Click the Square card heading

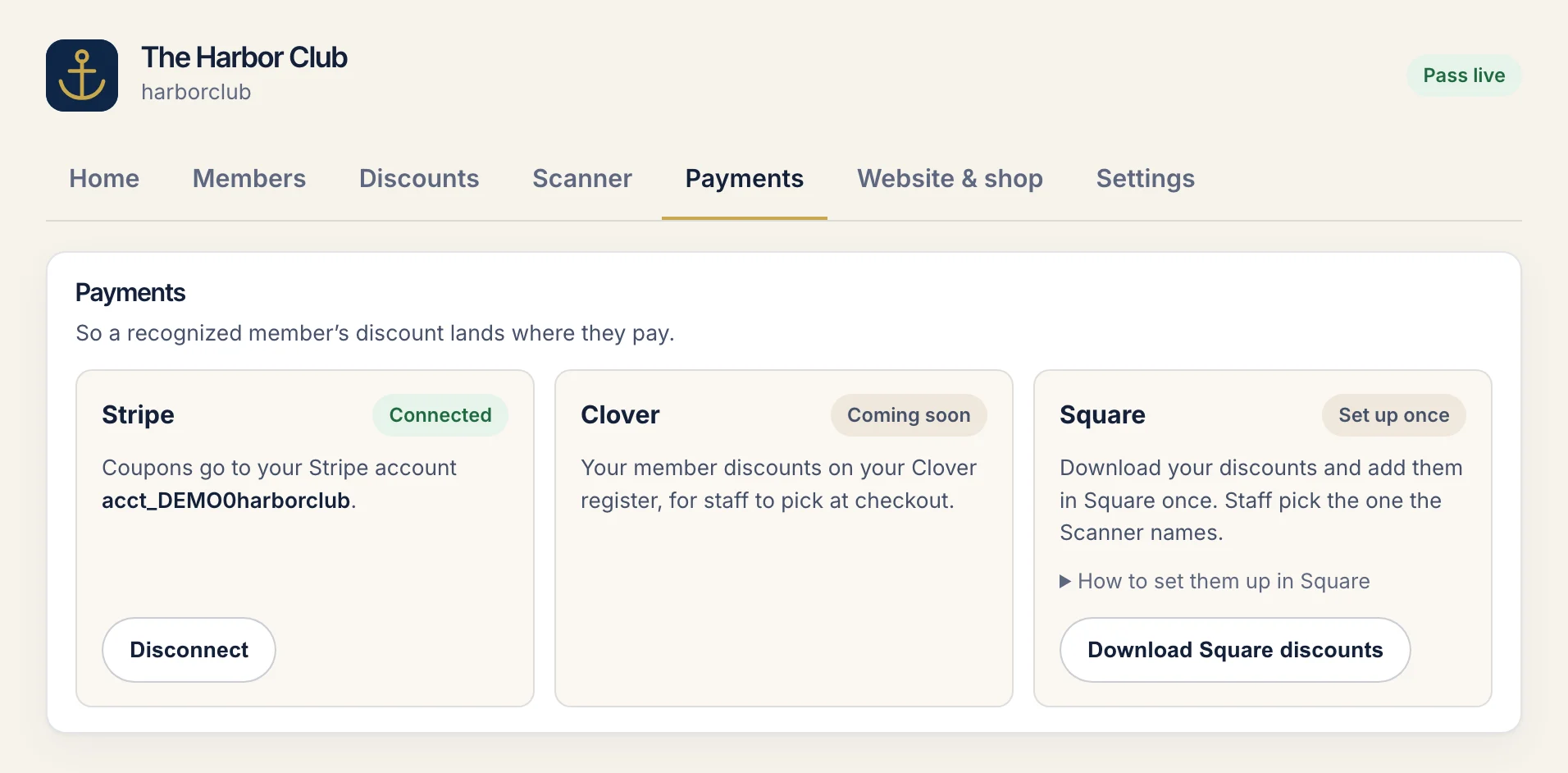point(1102,415)
